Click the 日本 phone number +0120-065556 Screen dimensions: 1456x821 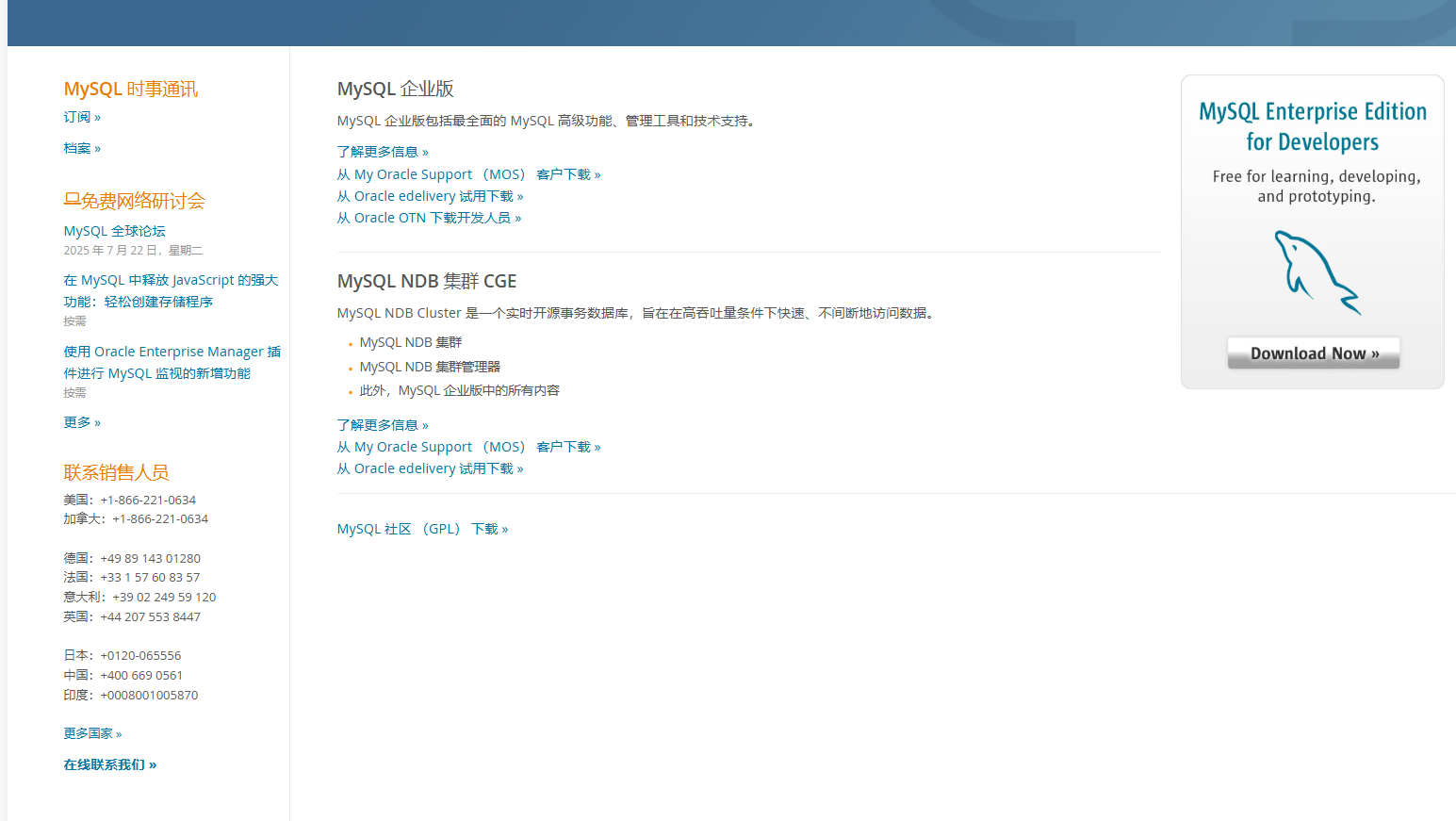tap(140, 655)
